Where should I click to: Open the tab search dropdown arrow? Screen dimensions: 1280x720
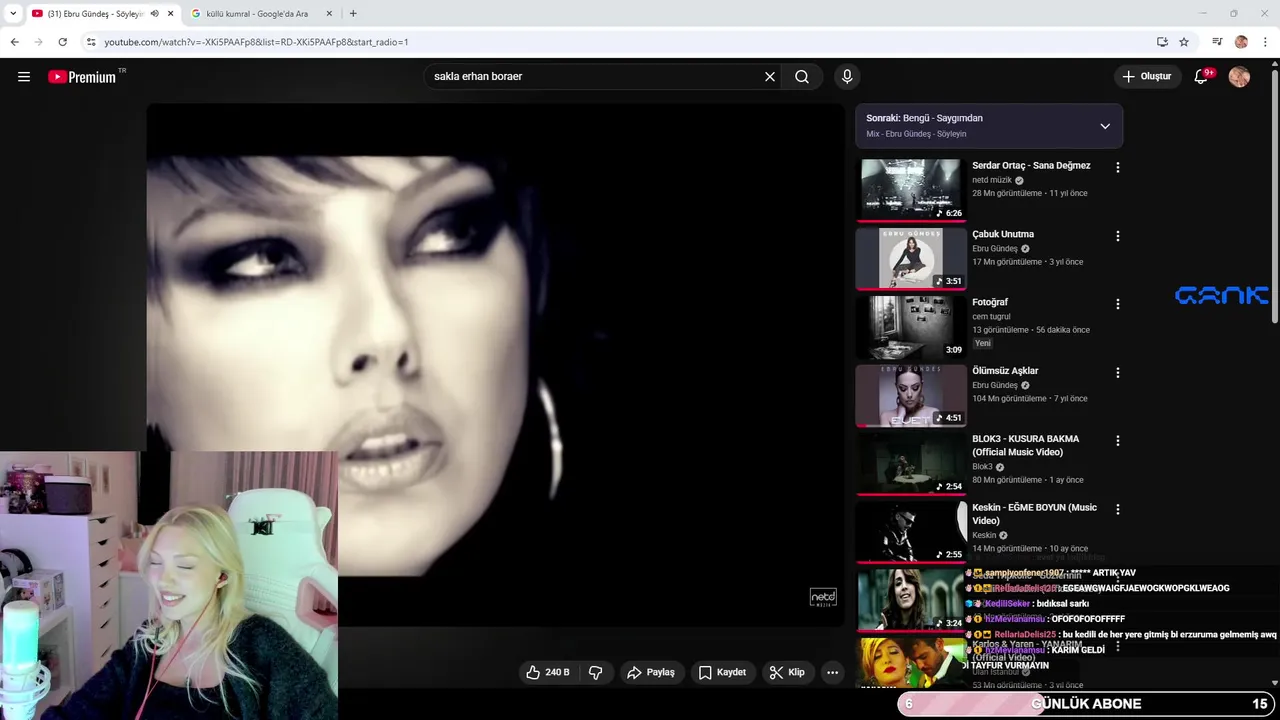pos(12,14)
